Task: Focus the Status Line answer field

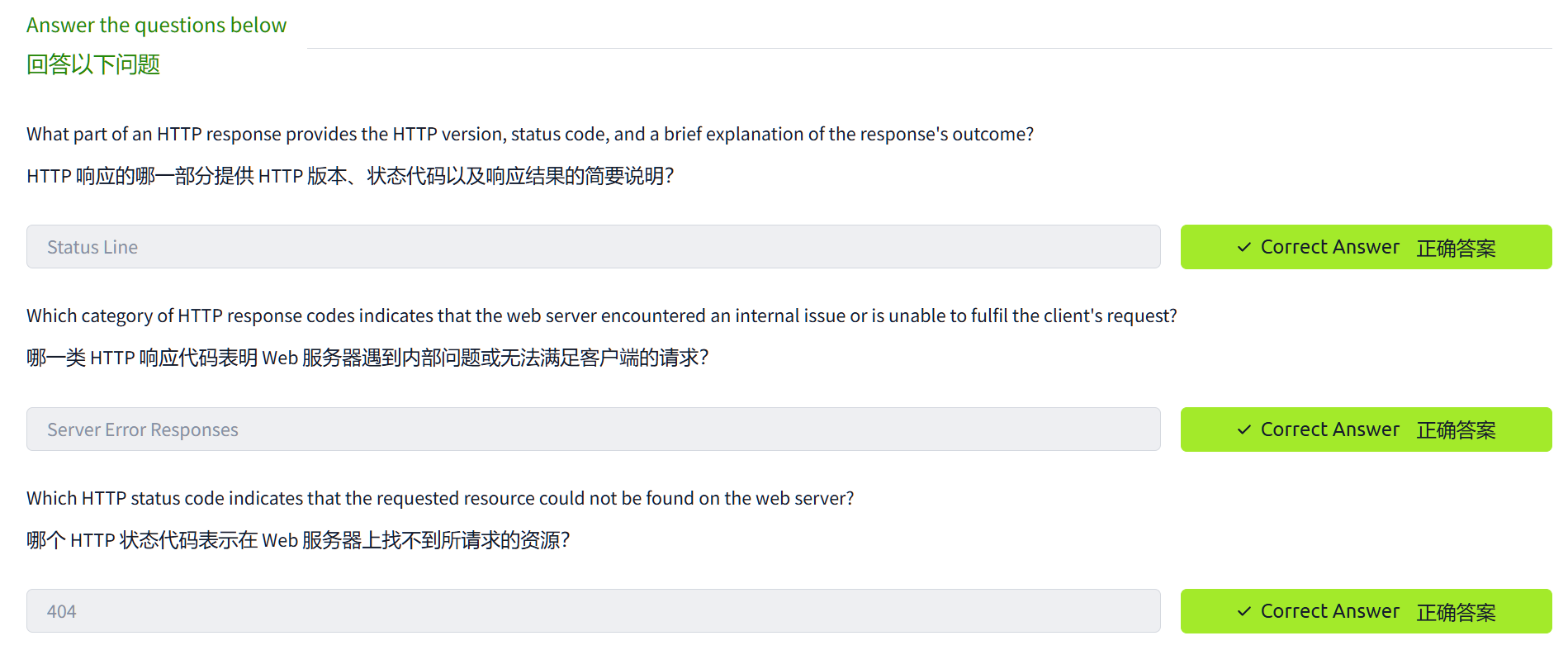Action: pyautogui.click(x=593, y=247)
